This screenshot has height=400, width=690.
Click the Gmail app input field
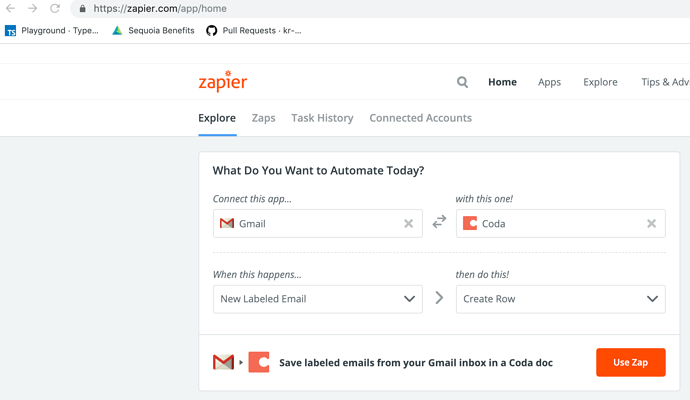[310, 224]
